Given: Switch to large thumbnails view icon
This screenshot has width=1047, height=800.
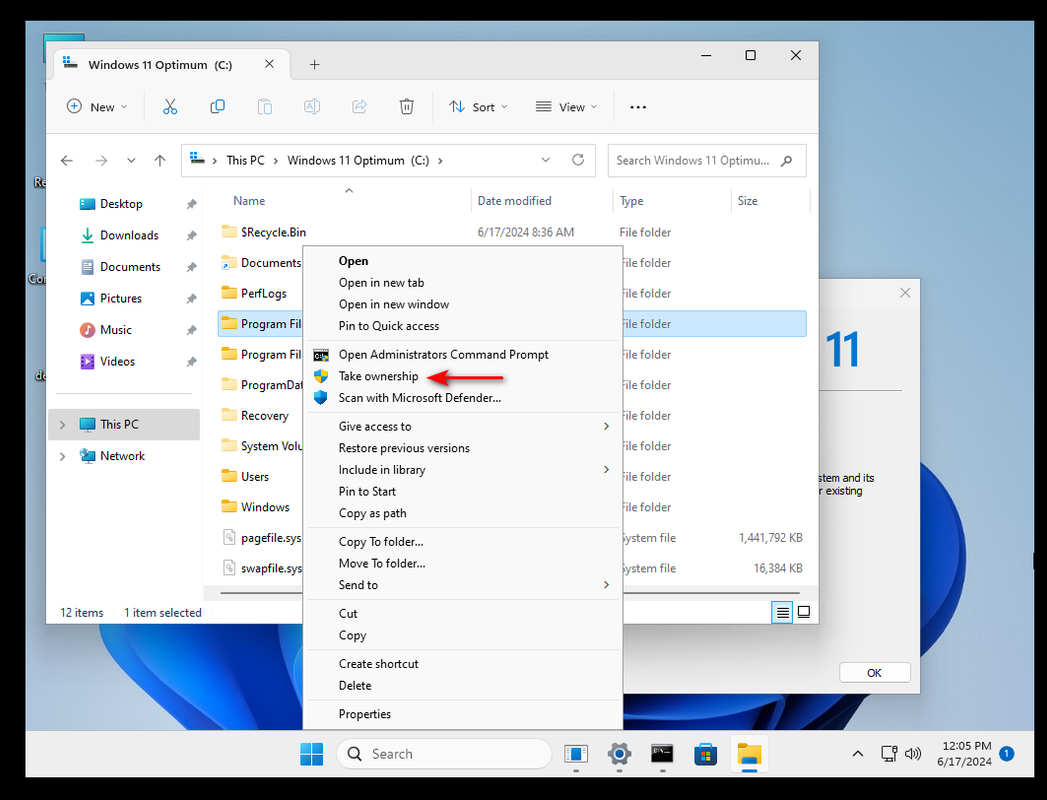Looking at the screenshot, I should (804, 612).
